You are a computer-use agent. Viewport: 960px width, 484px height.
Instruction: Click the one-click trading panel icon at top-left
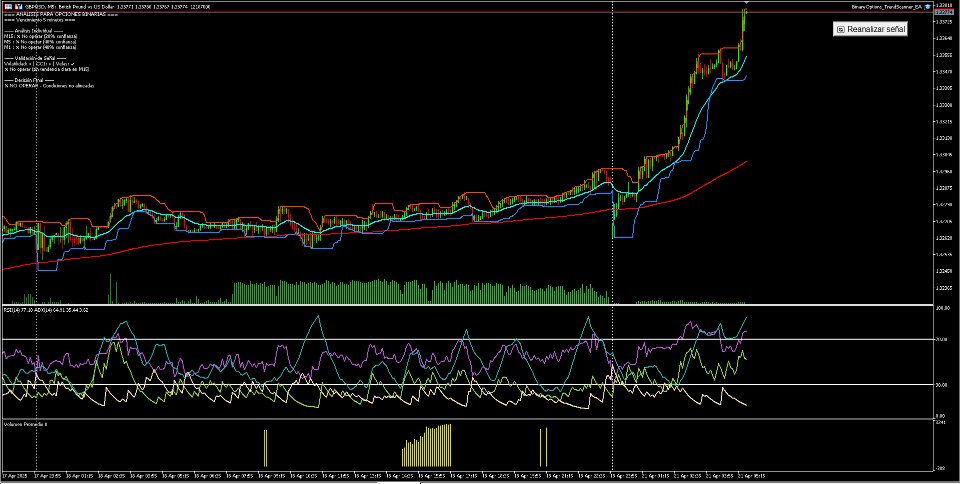pyautogui.click(x=8, y=7)
